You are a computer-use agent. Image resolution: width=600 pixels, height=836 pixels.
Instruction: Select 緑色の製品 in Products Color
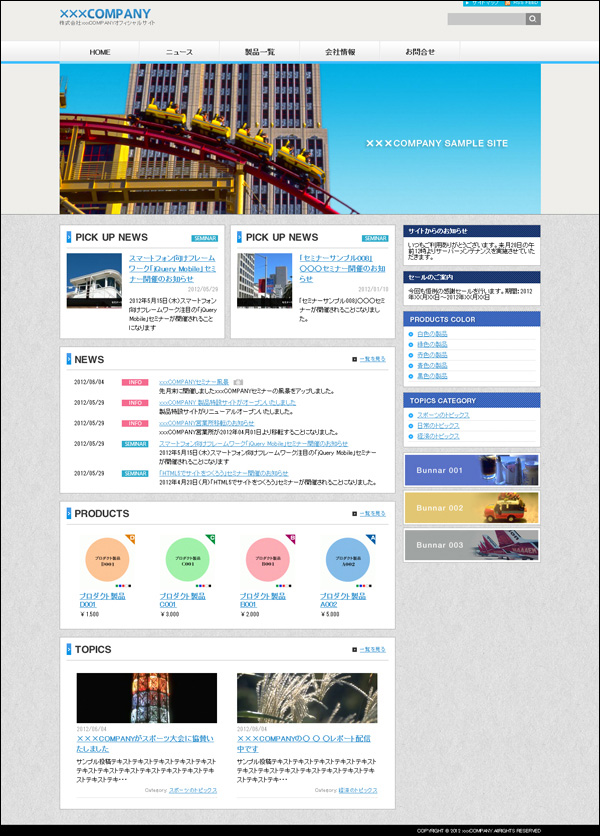[x=432, y=345]
